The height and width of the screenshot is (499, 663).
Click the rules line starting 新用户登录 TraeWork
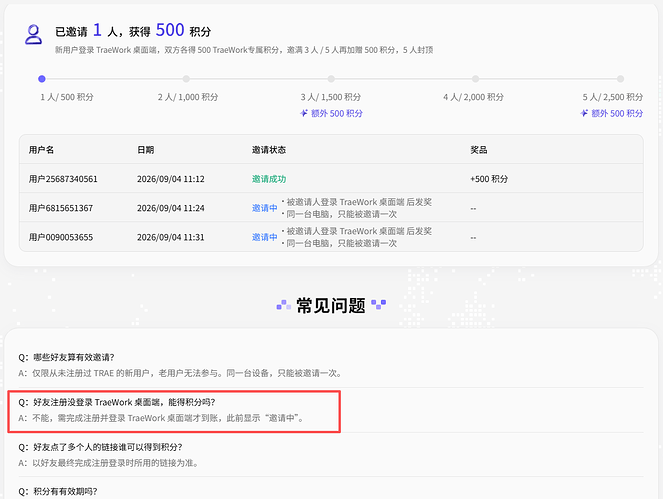pos(244,50)
